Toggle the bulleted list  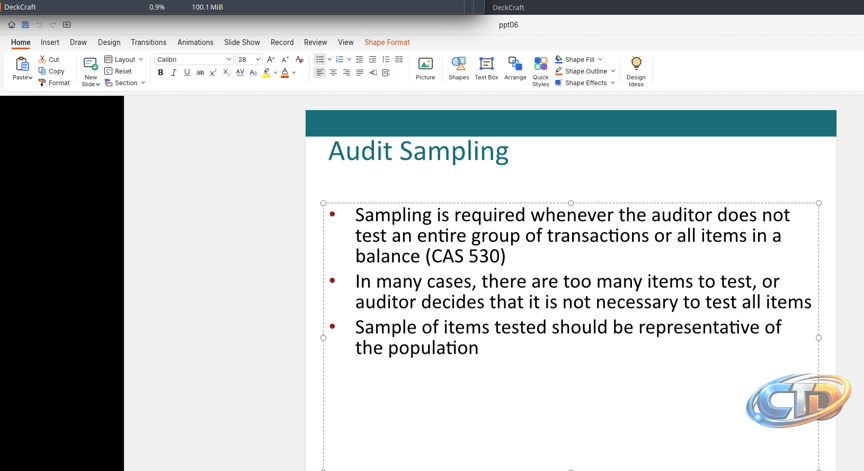click(320, 59)
